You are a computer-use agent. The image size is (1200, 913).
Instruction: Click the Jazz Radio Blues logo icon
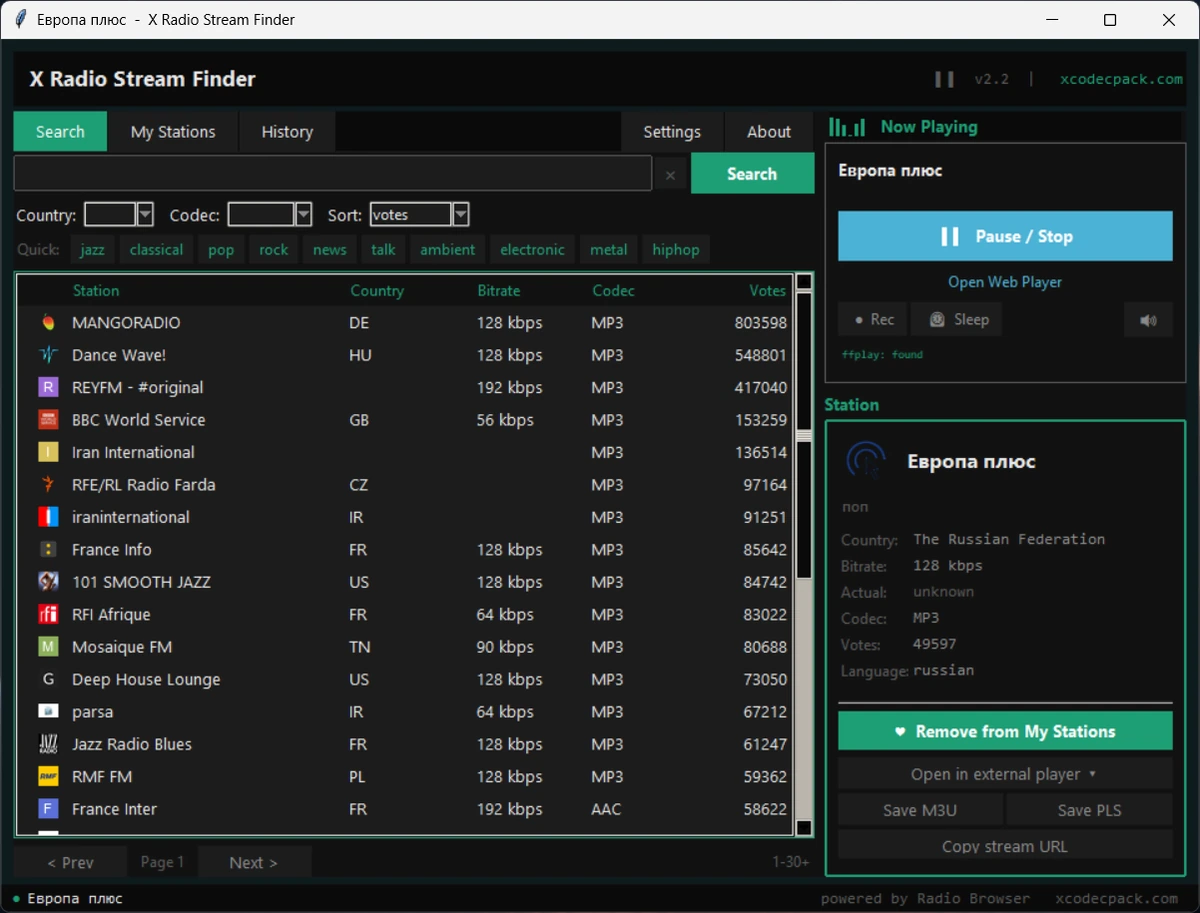tap(48, 744)
